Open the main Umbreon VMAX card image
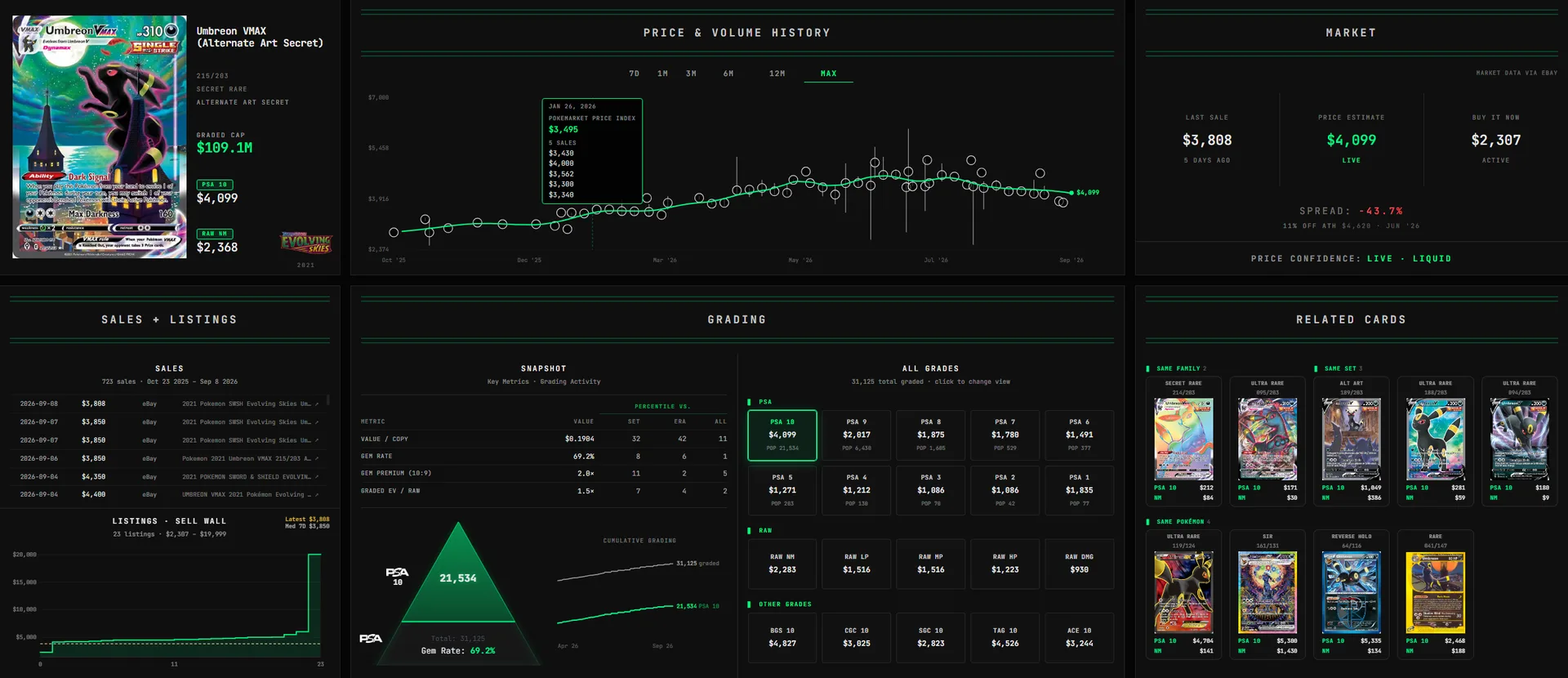1568x678 pixels. (100, 137)
